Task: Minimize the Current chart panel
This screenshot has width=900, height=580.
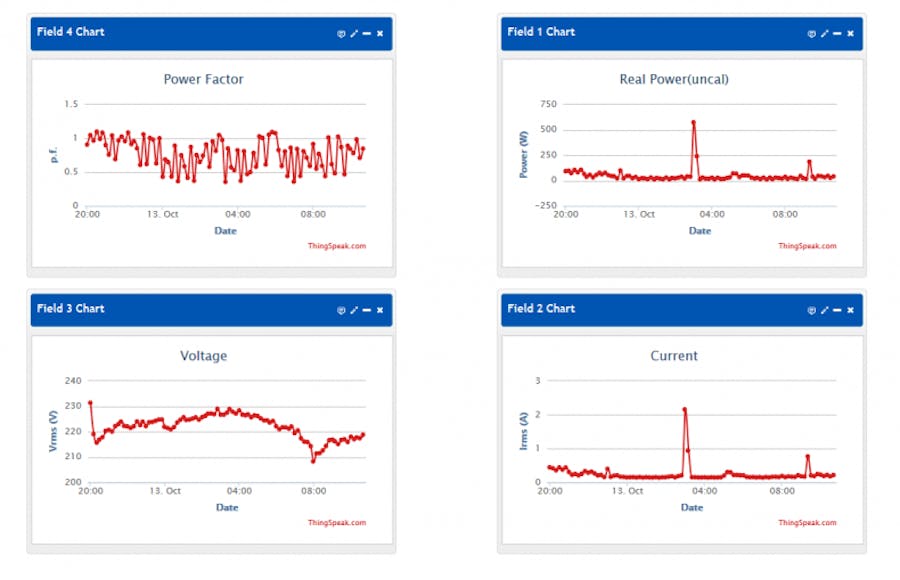Action: click(x=836, y=310)
